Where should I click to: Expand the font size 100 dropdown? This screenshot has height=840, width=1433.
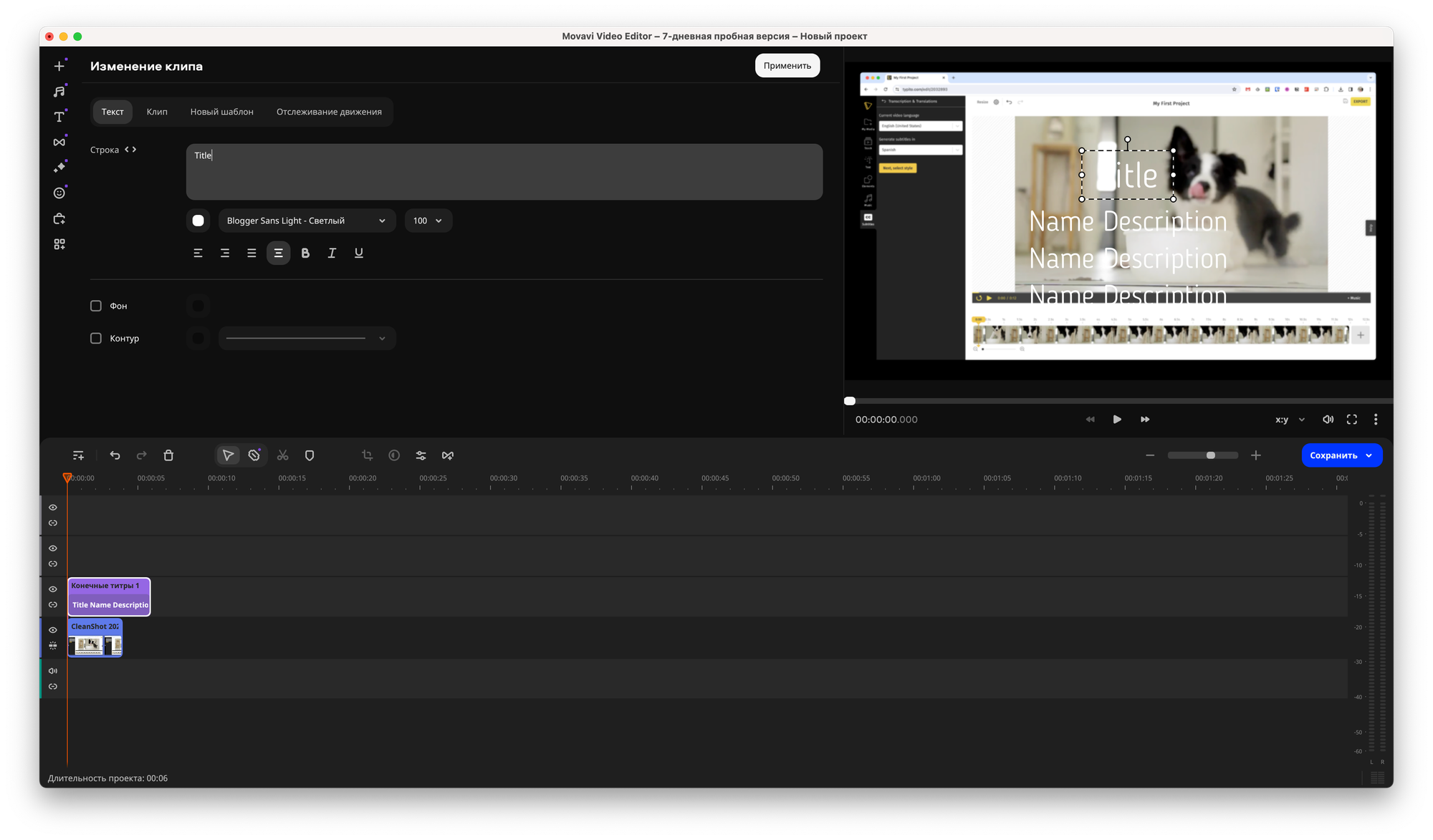[x=428, y=221]
